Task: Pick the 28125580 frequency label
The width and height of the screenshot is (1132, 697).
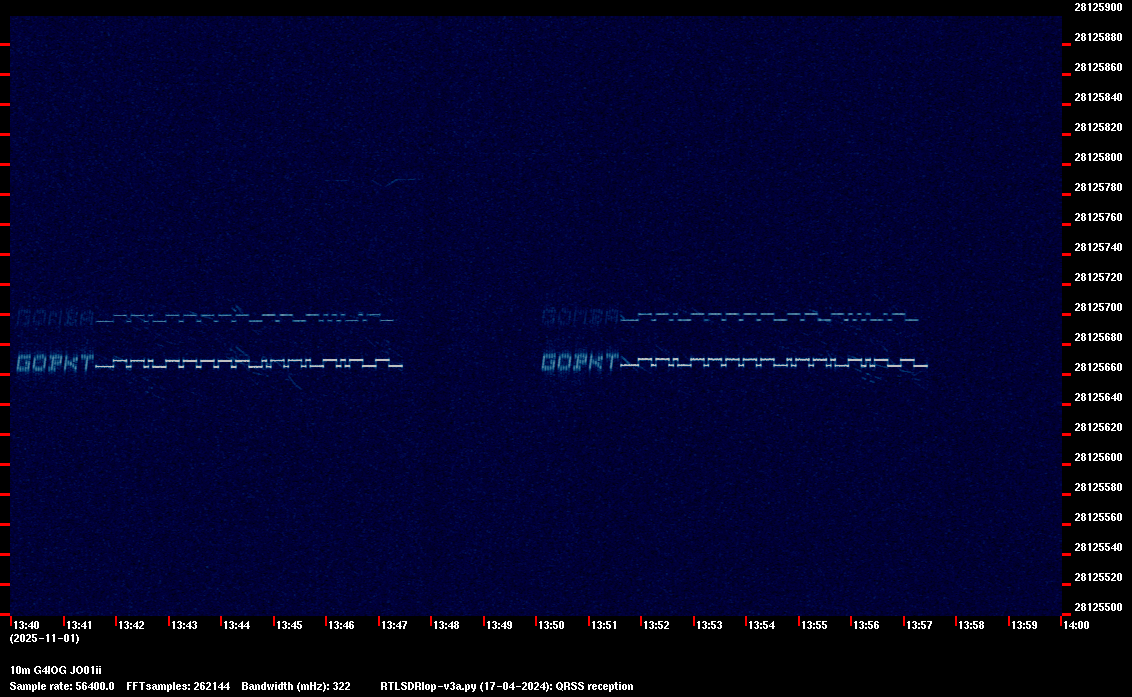Action: pos(1099,488)
